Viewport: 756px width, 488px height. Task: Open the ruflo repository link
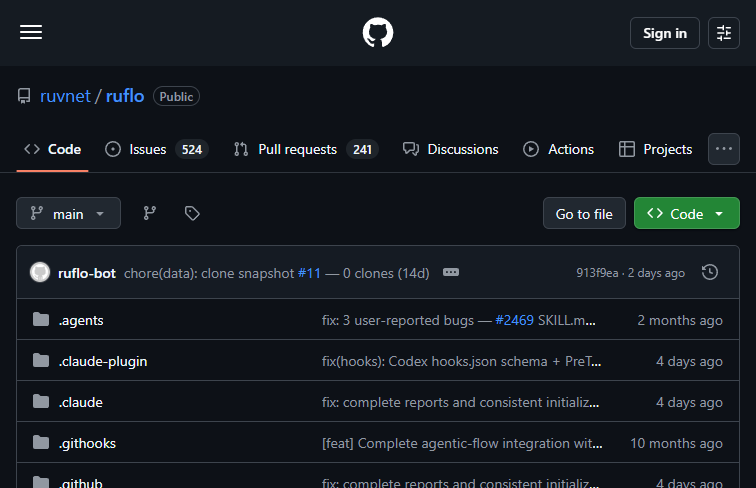125,96
